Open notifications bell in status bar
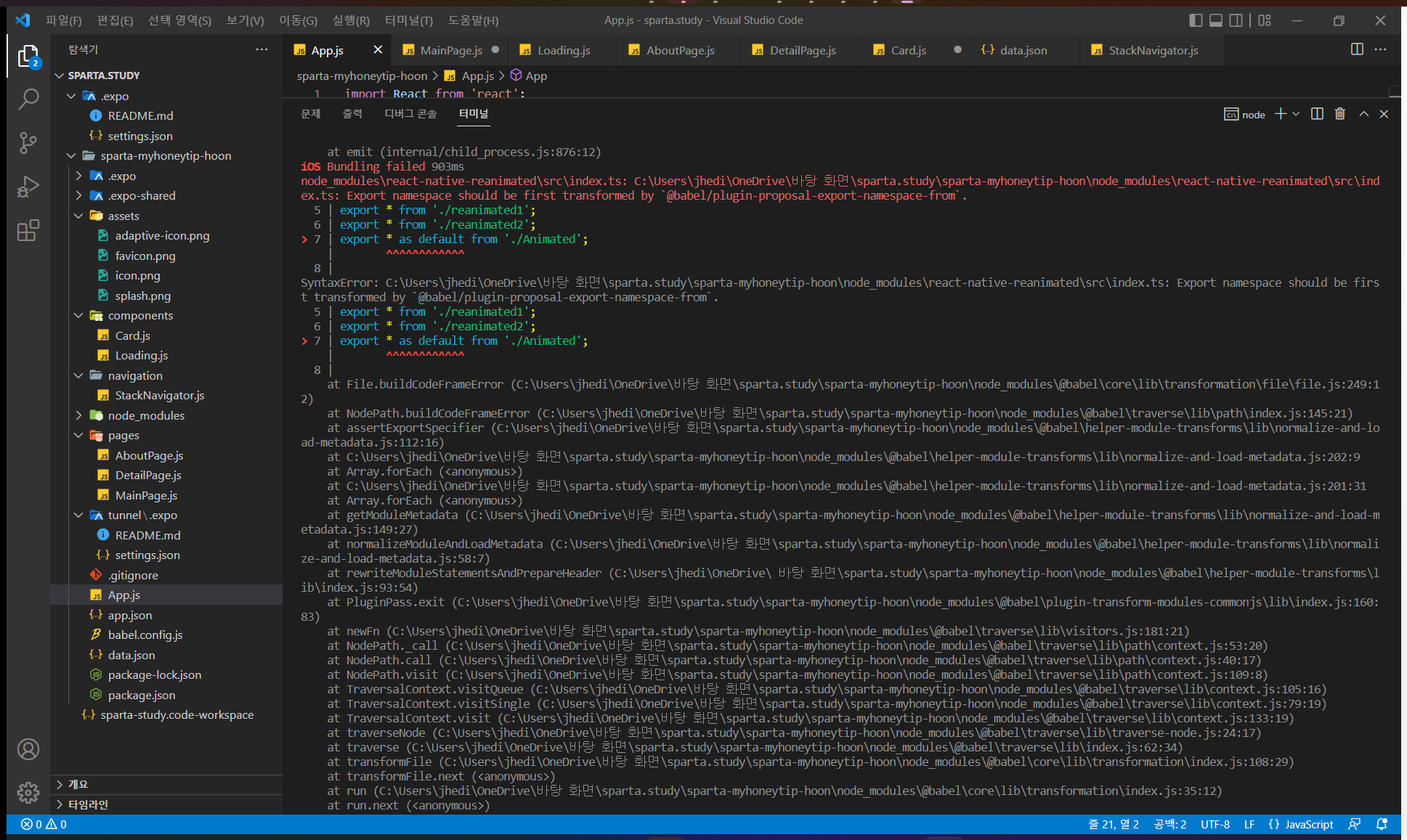1407x840 pixels. 1382,824
